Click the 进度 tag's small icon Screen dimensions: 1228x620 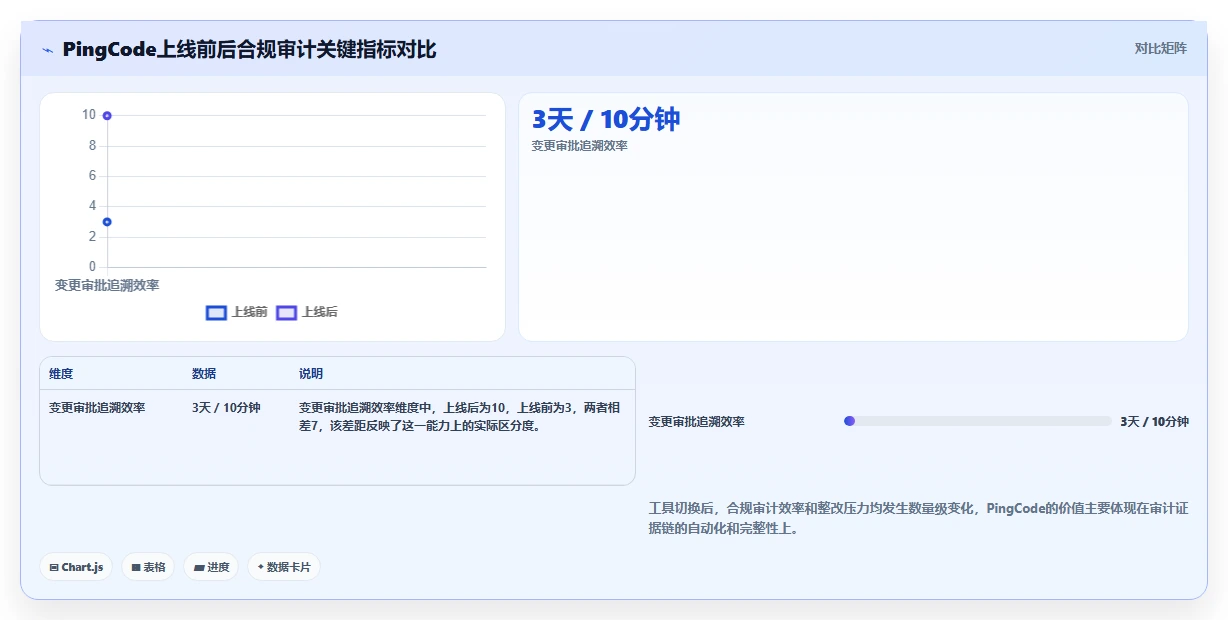(199, 568)
